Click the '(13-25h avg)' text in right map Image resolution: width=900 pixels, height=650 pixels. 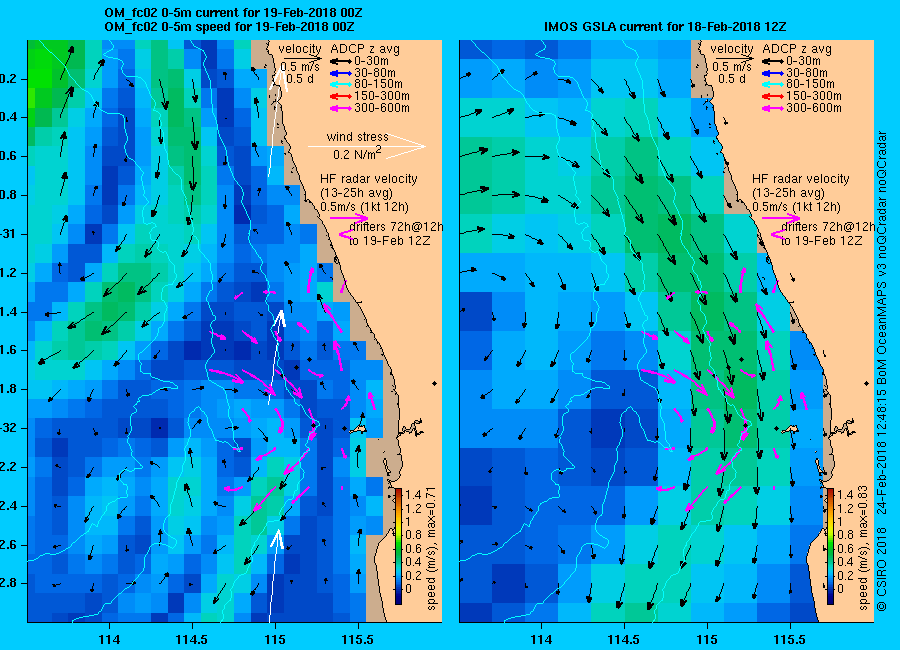click(x=789, y=193)
